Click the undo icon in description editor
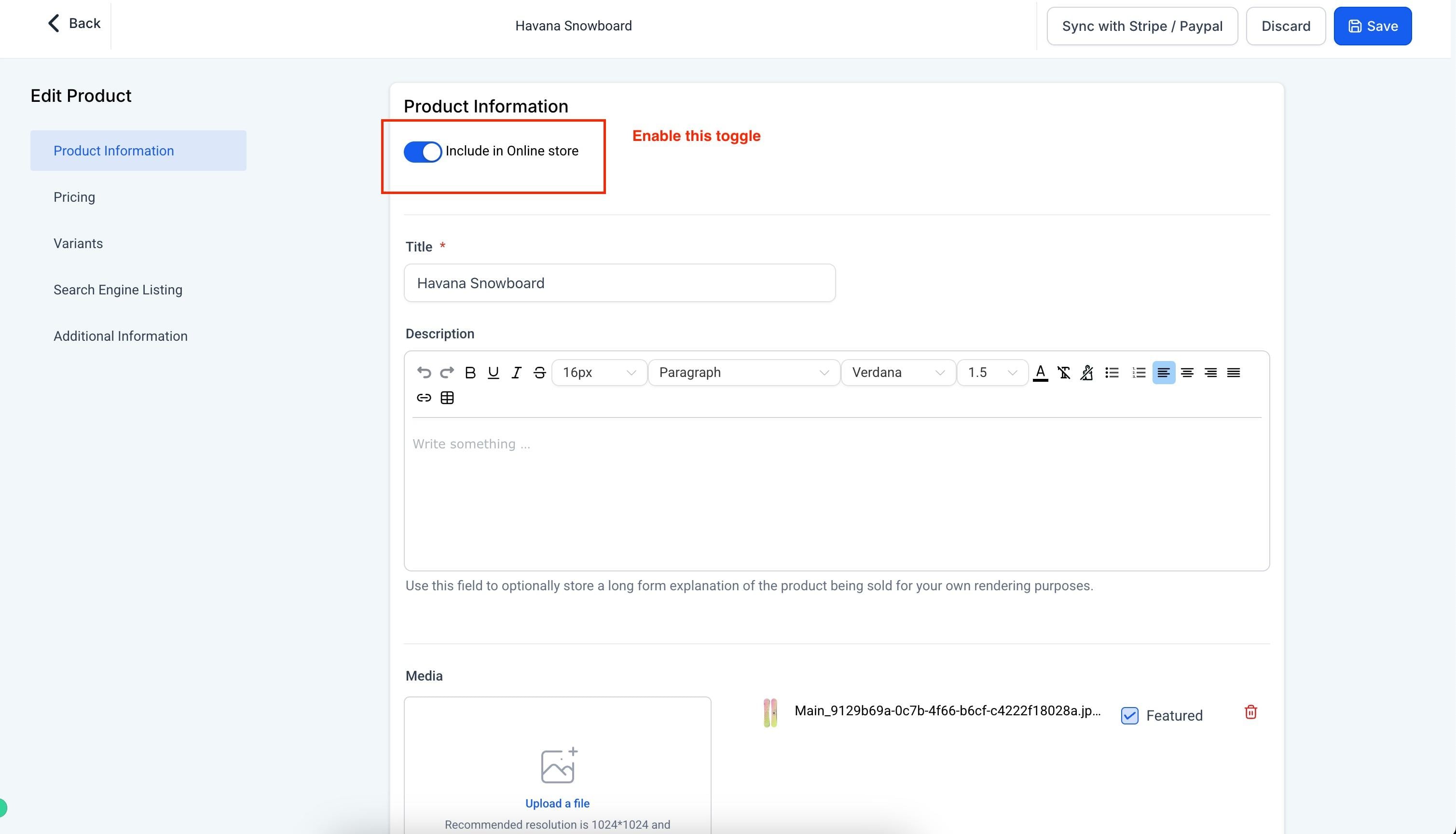Viewport: 1456px width, 834px height. click(424, 373)
